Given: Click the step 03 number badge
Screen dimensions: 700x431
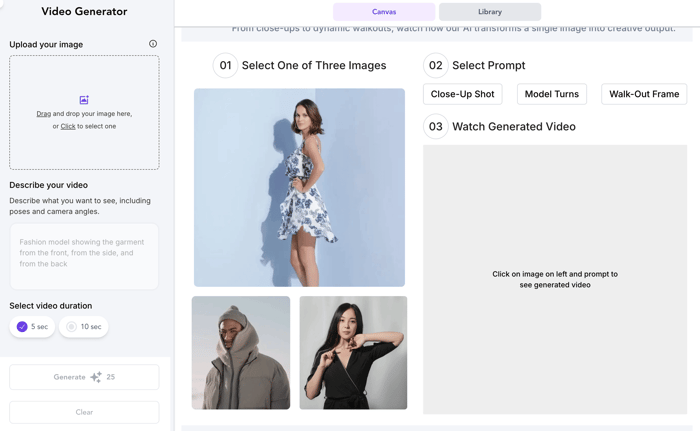Looking at the screenshot, I should coord(435,127).
